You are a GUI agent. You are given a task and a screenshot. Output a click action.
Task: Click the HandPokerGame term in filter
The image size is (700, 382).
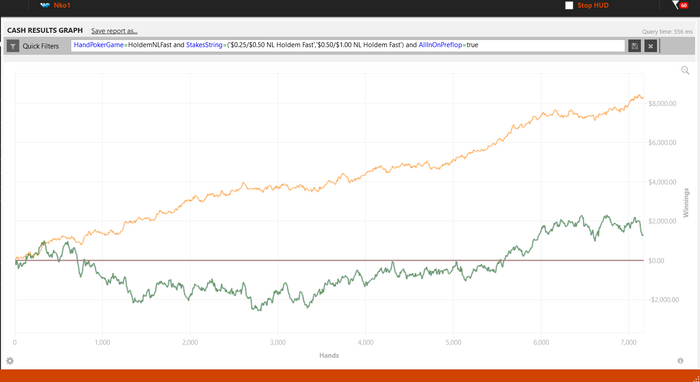[99, 45]
